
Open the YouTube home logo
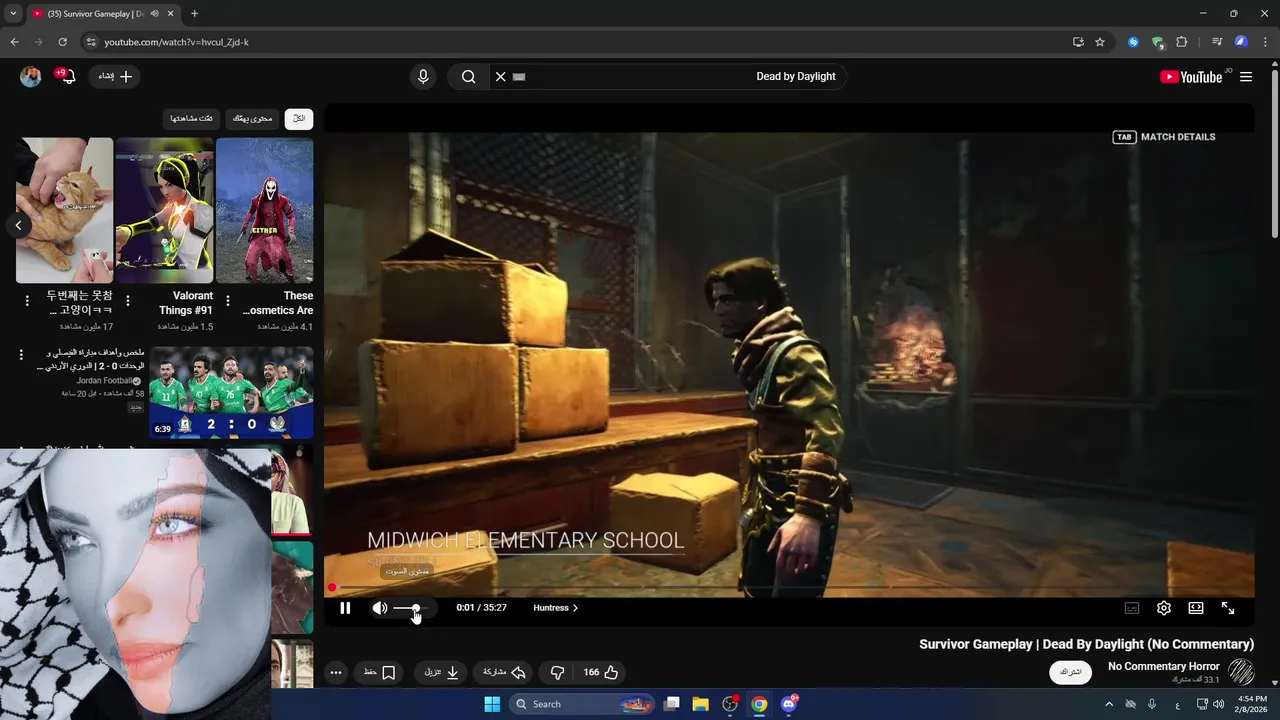tap(1191, 77)
